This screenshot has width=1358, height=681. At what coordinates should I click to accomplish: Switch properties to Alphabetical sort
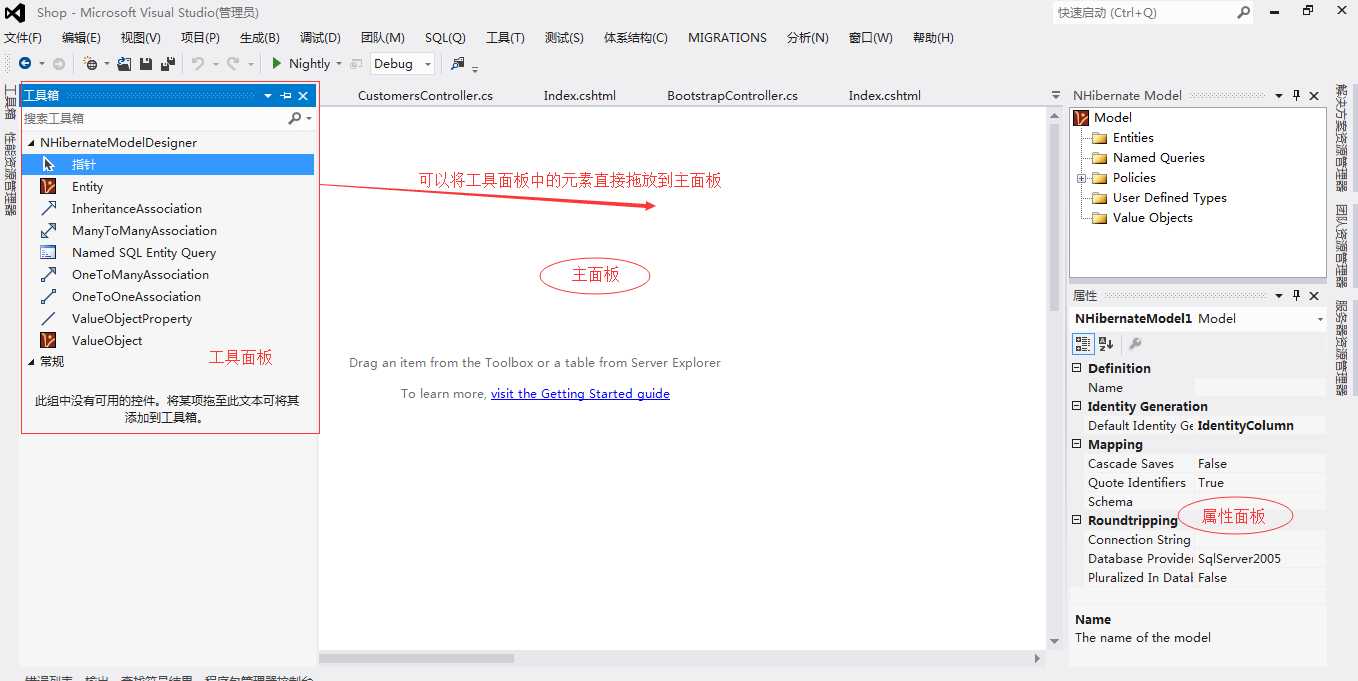click(x=1106, y=343)
